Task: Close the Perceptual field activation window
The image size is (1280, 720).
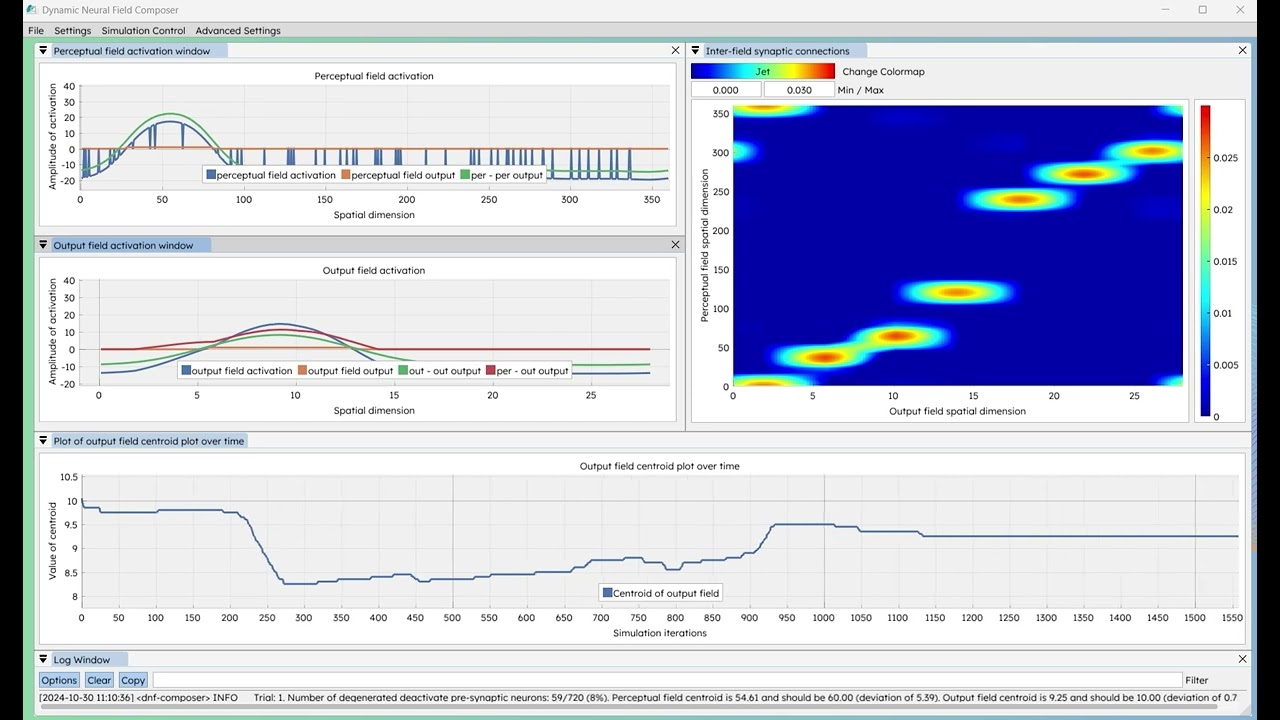Action: pyautogui.click(x=675, y=50)
